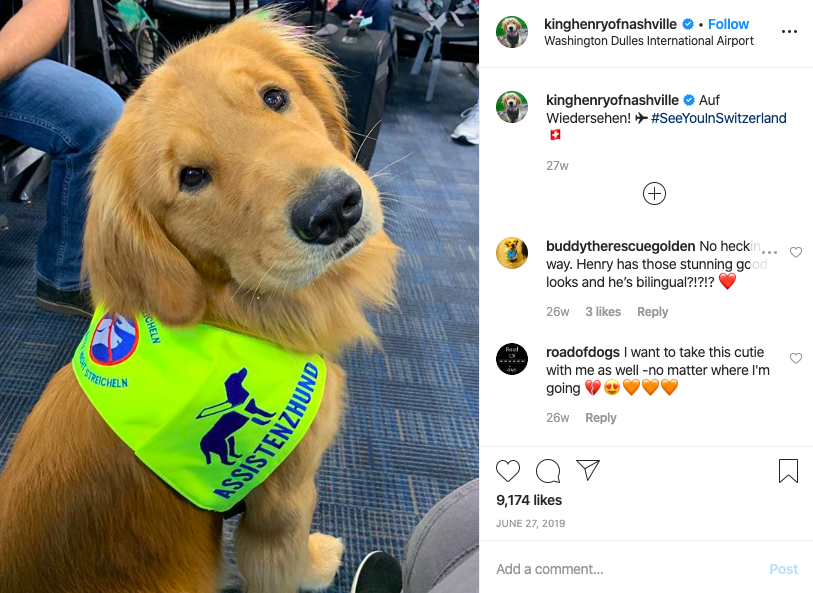Follow kinghenryofnashville

(x=728, y=24)
